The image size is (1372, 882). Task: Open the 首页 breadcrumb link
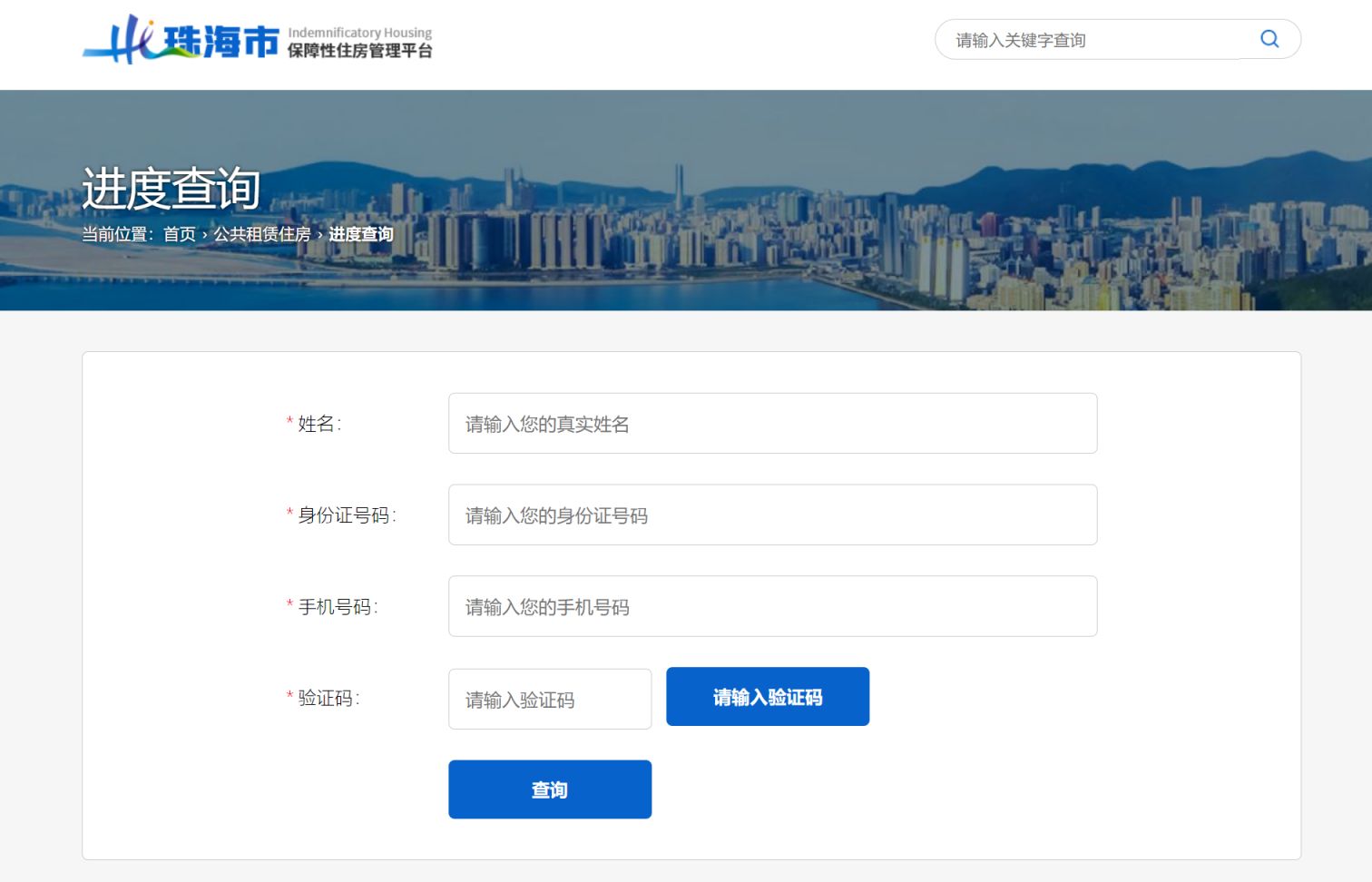pos(179,234)
